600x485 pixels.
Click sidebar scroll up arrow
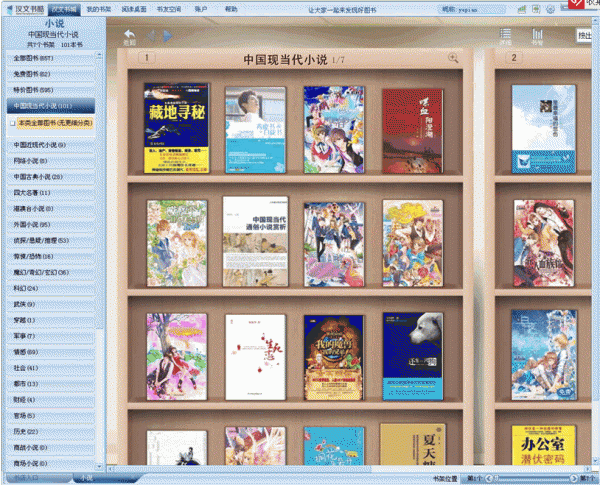[99, 56]
